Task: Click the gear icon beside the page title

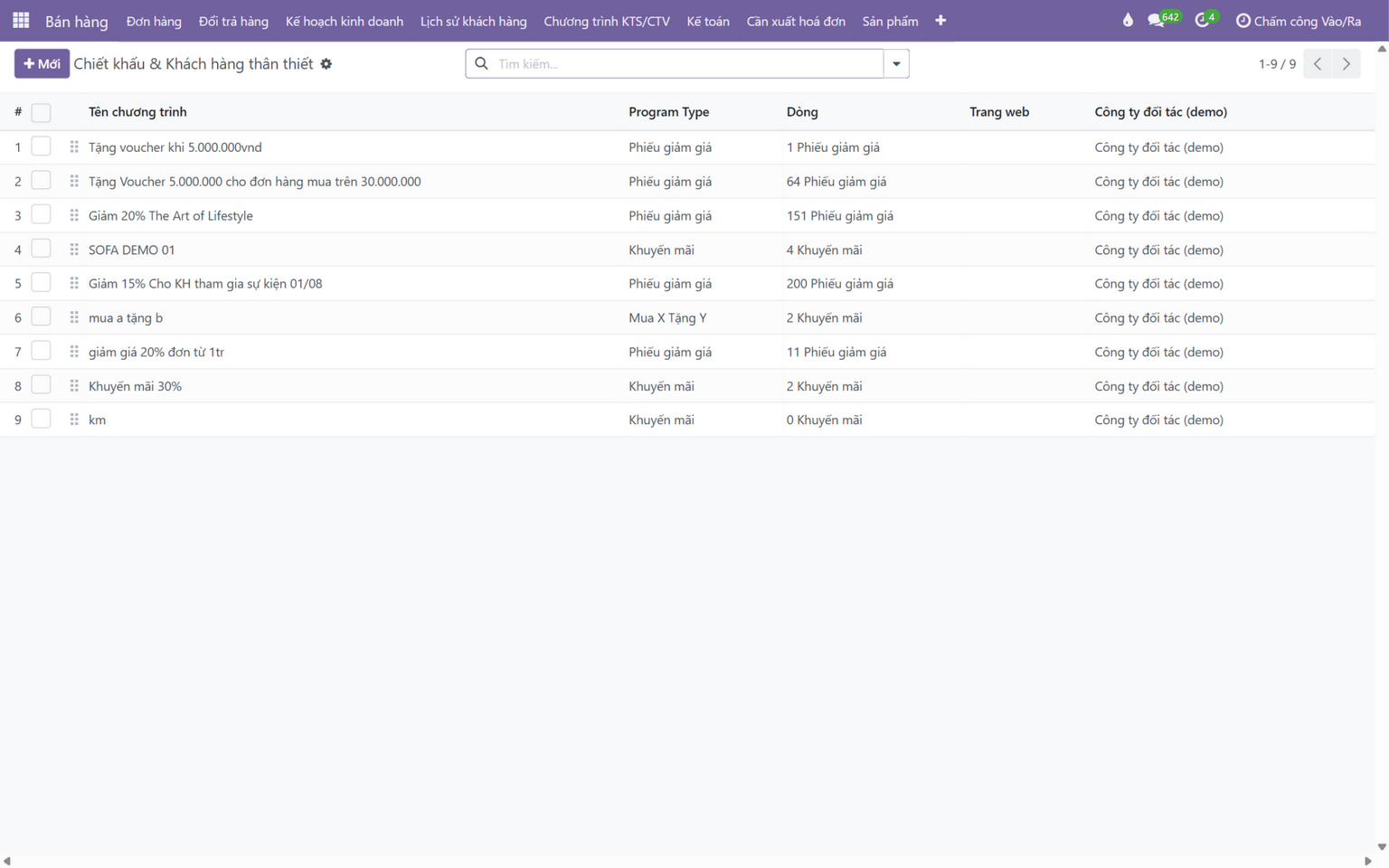Action: tap(326, 64)
